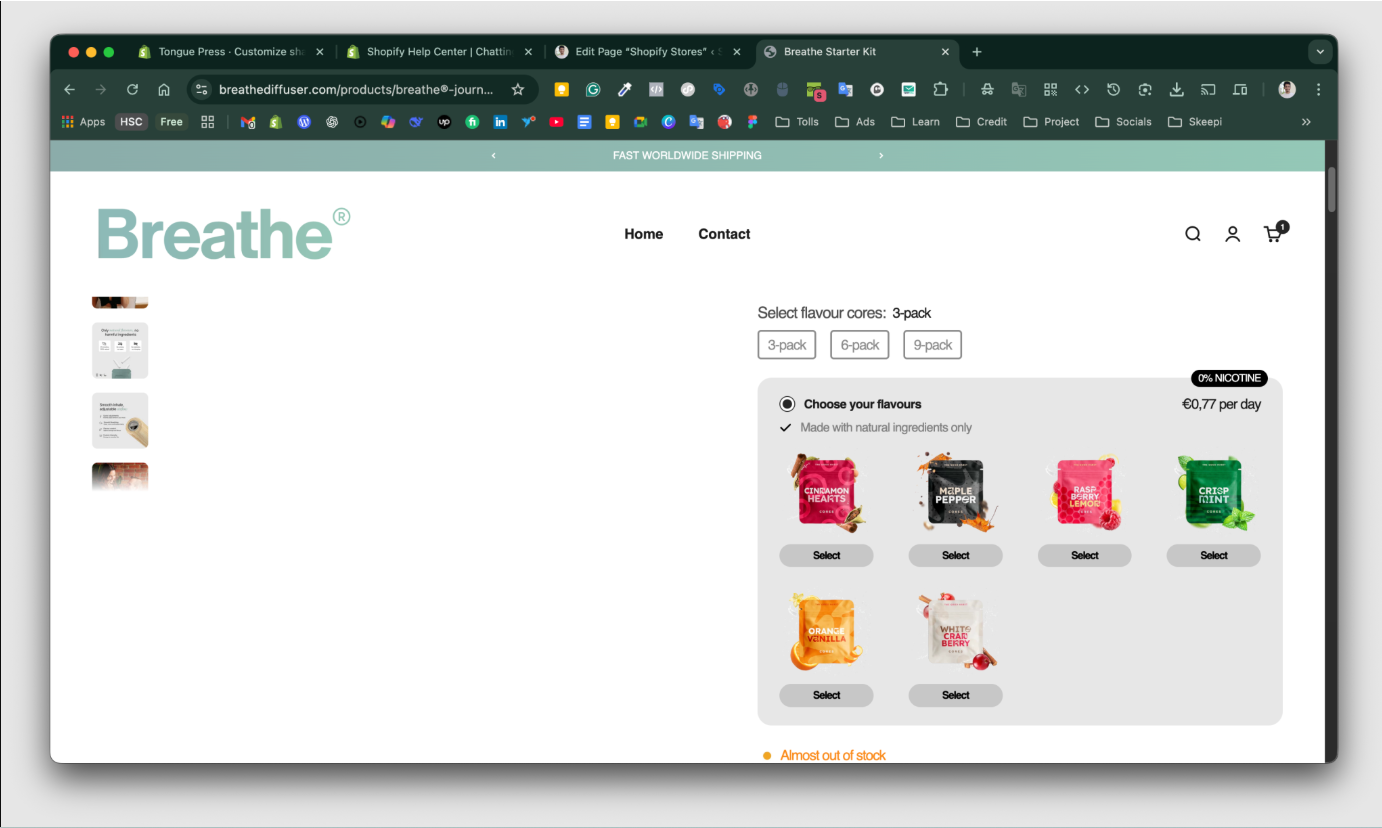Expand the Socials bookmarks folder
Image resolution: width=1382 pixels, height=828 pixels.
(x=1123, y=122)
